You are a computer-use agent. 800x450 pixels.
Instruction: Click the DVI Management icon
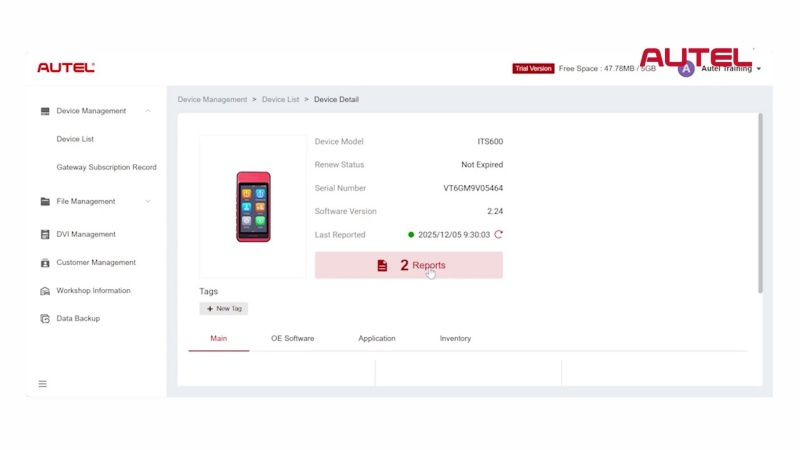45,235
